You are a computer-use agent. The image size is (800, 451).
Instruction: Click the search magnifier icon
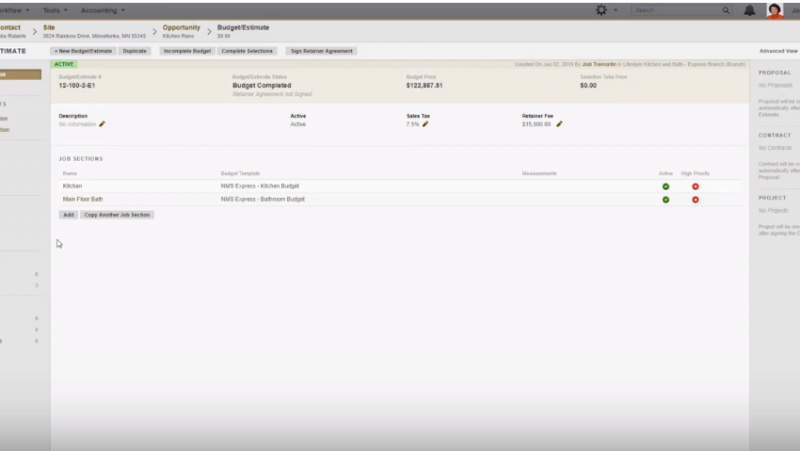click(726, 10)
